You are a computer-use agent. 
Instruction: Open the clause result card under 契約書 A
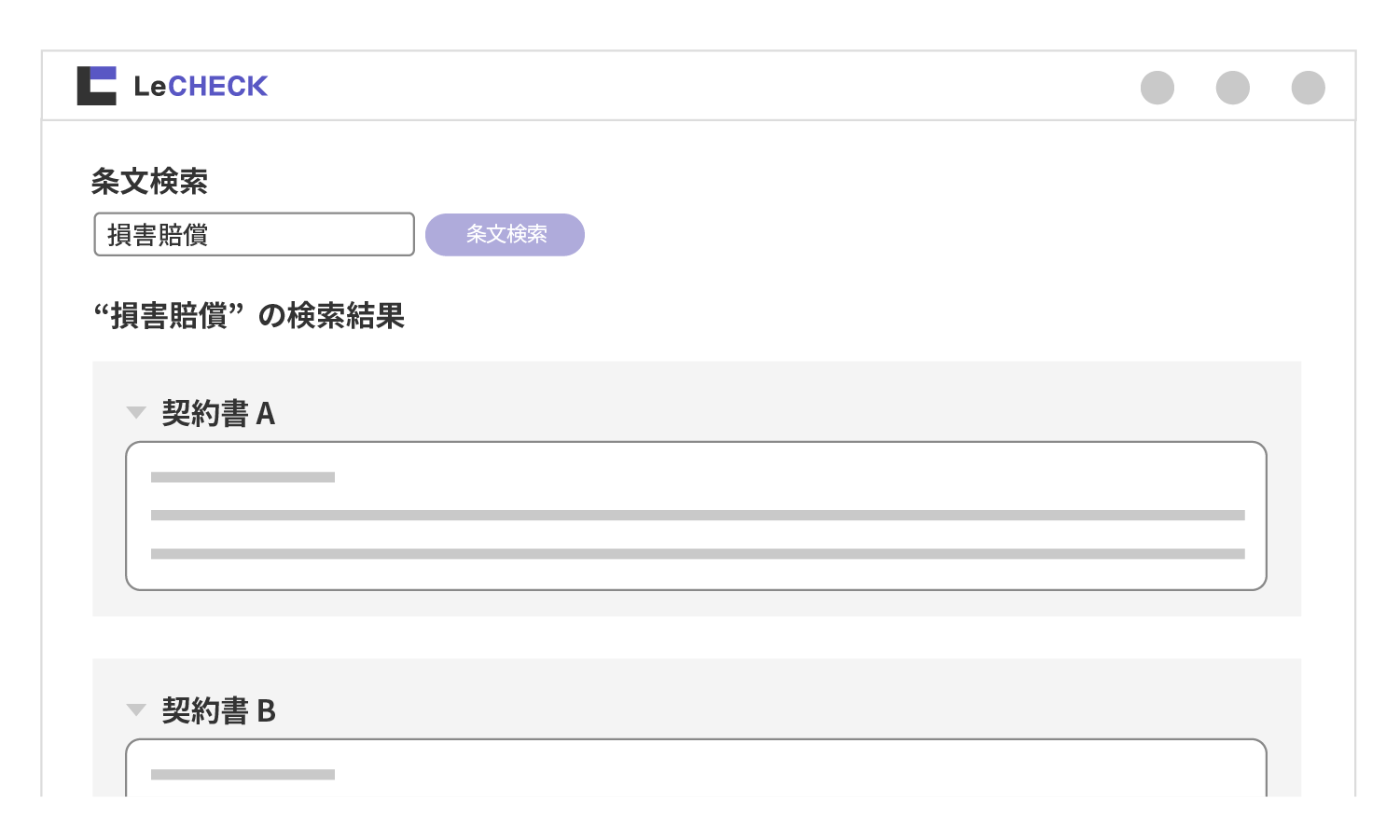[696, 516]
